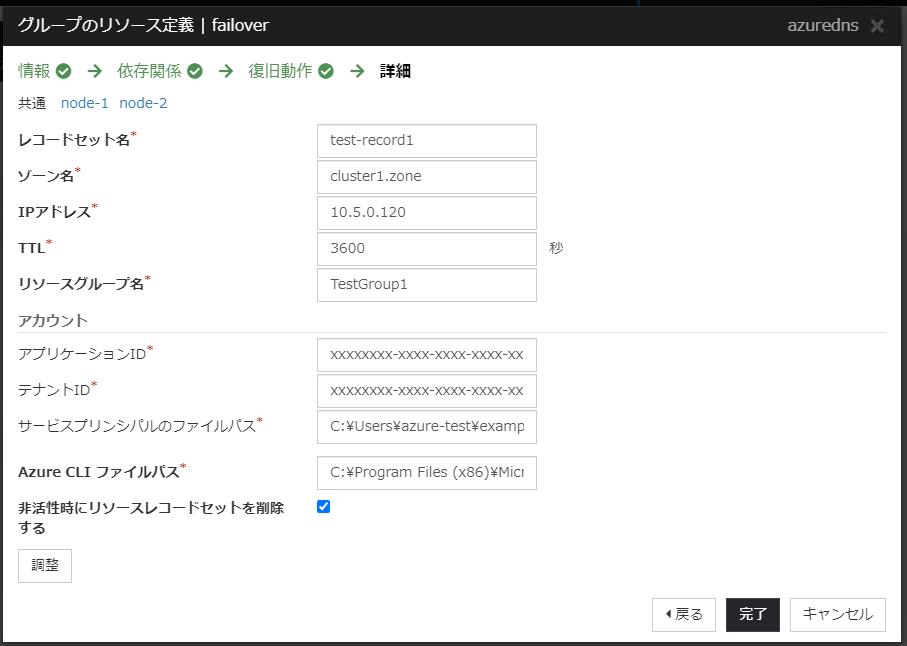This screenshot has height=646, width=907.
Task: Uncheck 非活性時にリソースレコードセットを削除する checkbox
Action: pos(323,507)
